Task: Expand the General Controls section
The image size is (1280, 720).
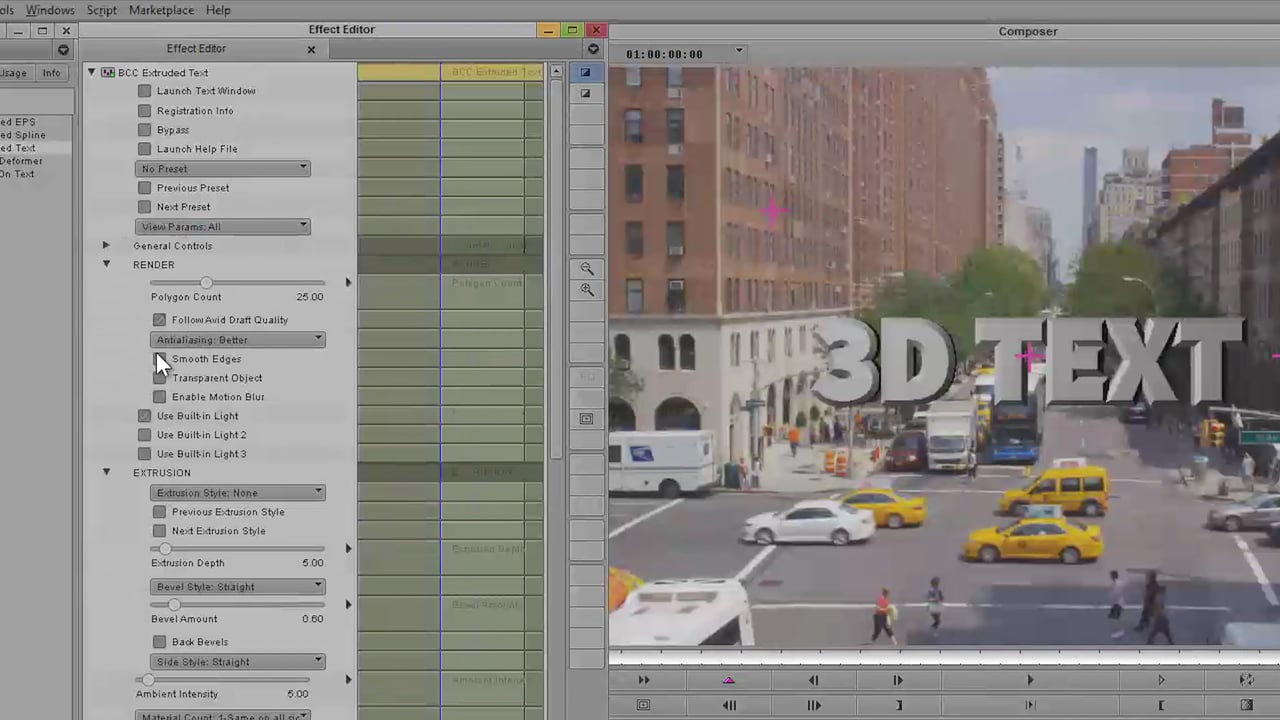Action: [x=106, y=246]
